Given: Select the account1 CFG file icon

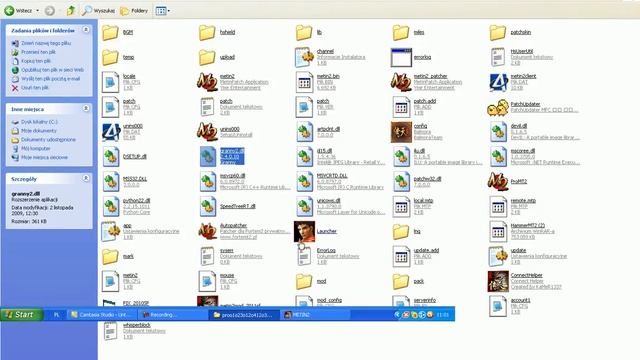Looking at the screenshot, I should pos(498,306).
